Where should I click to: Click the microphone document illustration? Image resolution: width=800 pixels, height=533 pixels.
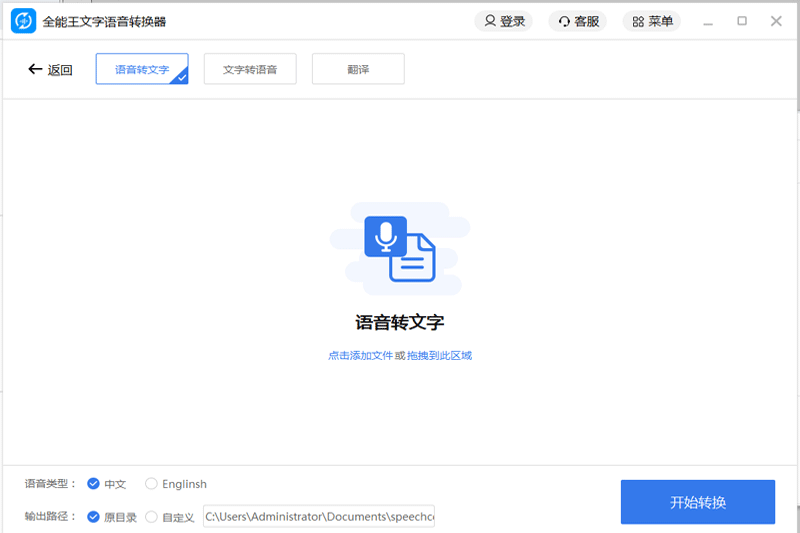[x=400, y=248]
